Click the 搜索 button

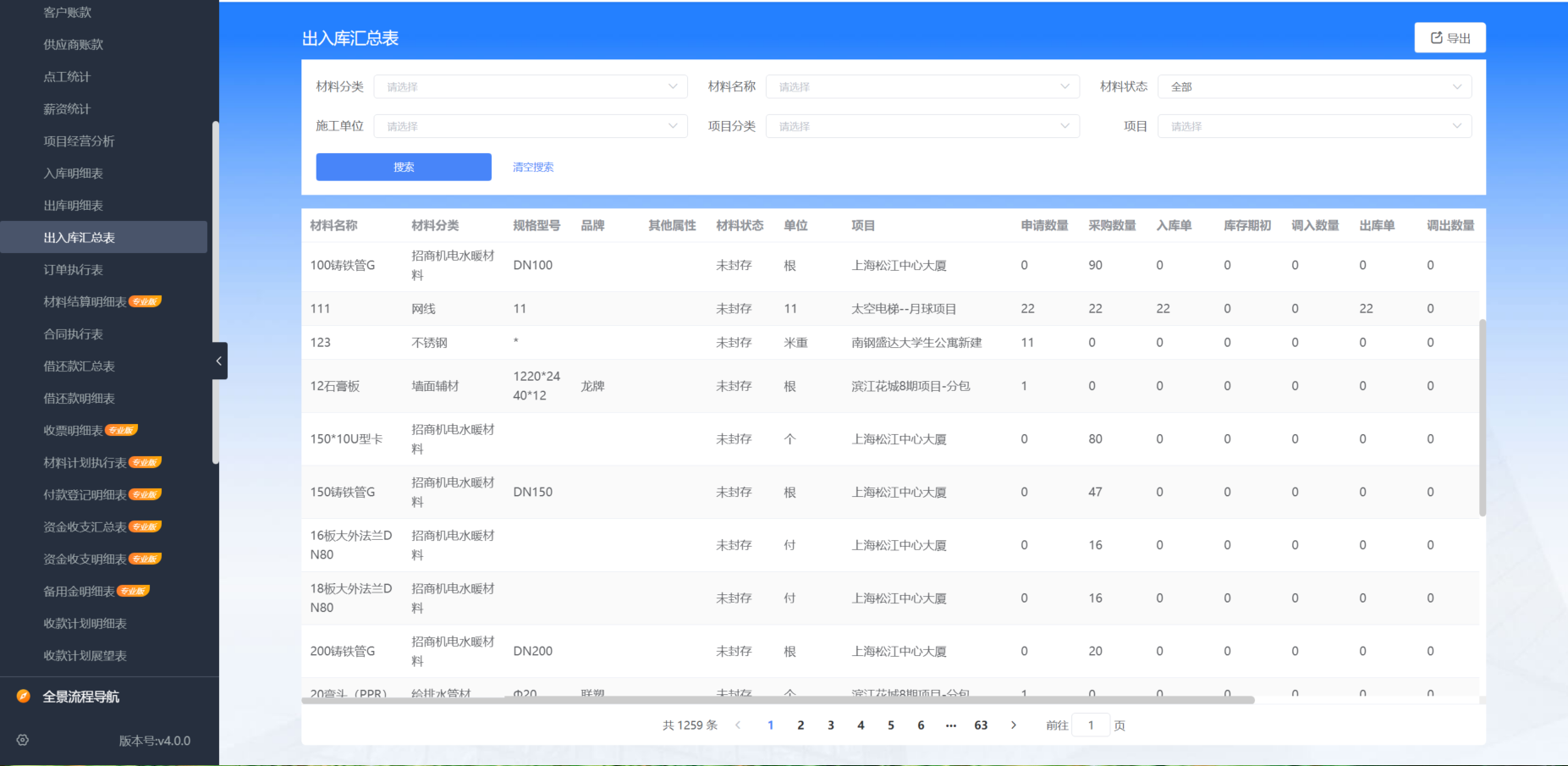[404, 167]
